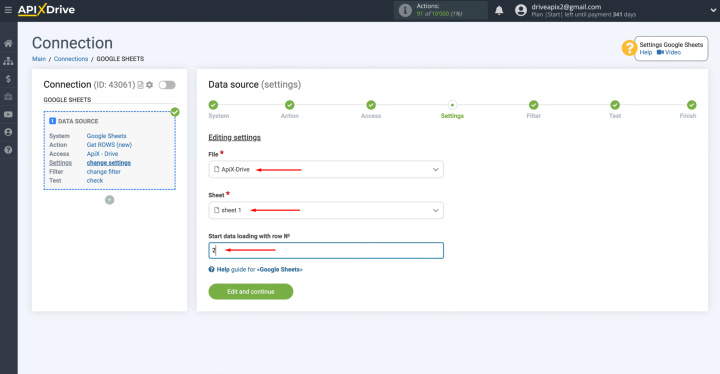Open Video link in Settings Google Sheets box
The image size is (720, 374).
[x=669, y=52]
